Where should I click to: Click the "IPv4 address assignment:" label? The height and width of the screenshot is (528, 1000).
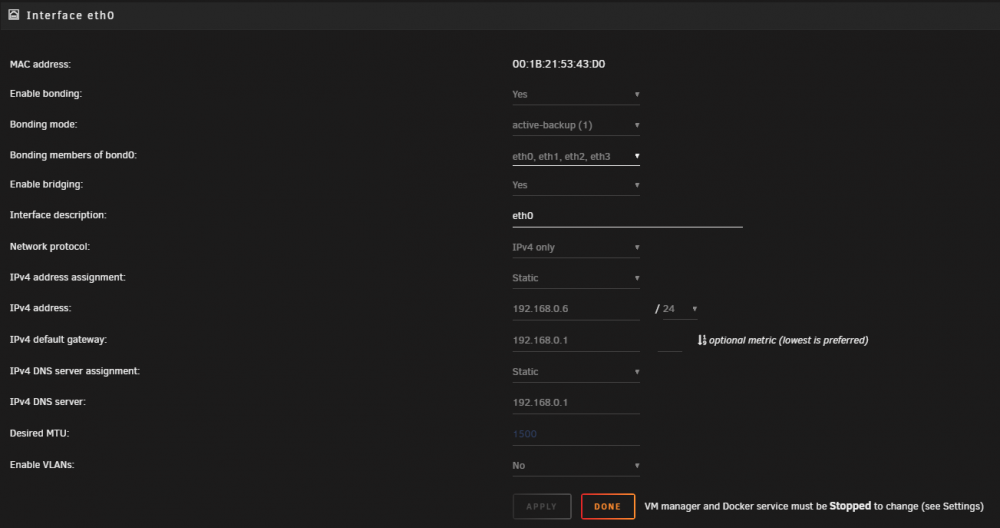coord(68,277)
